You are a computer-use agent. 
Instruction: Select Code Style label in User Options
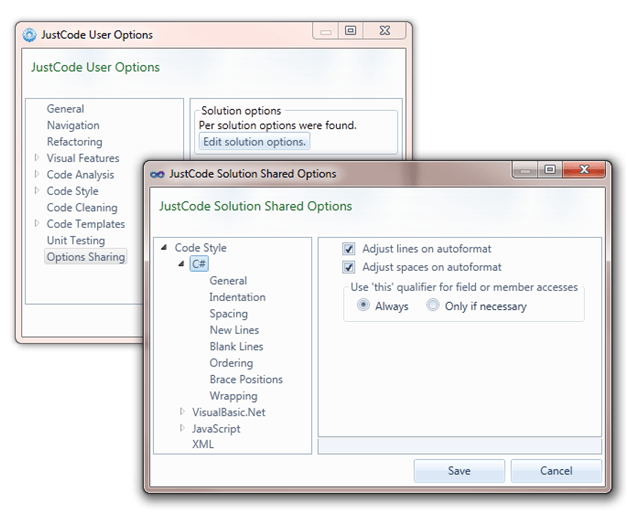[x=72, y=191]
